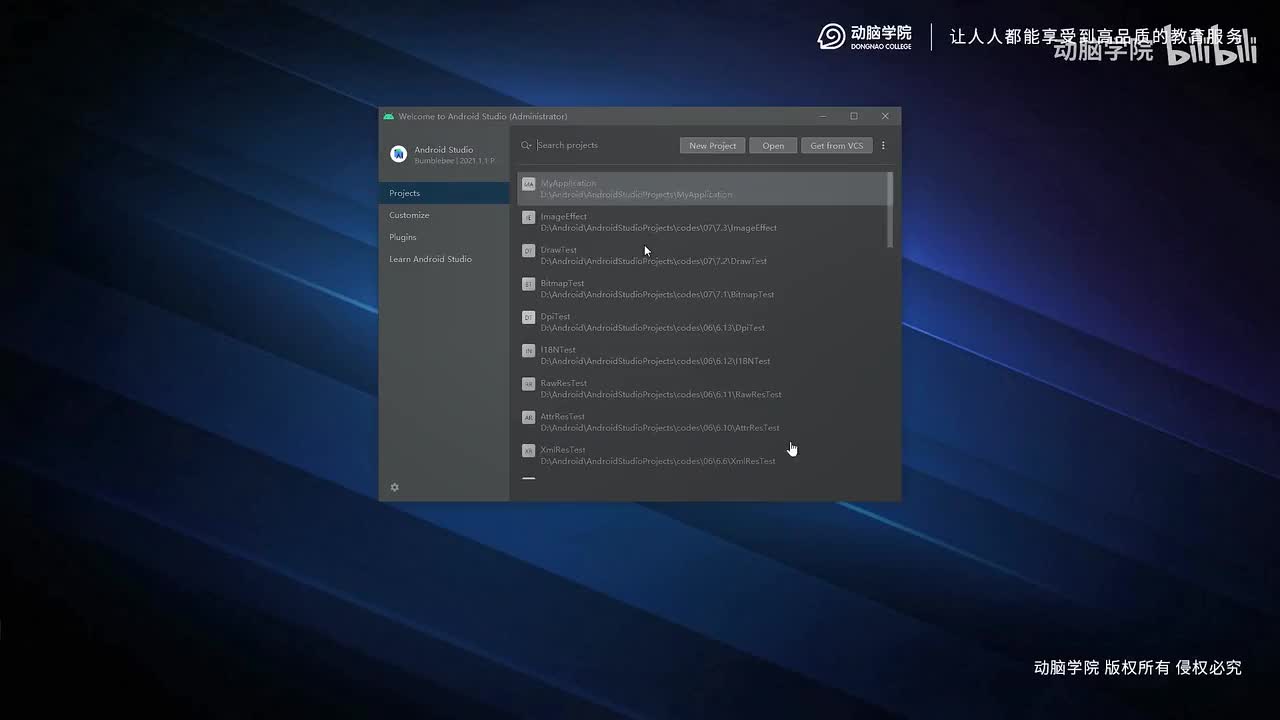Go to Learn Android Studio tab

[x=444, y=259]
